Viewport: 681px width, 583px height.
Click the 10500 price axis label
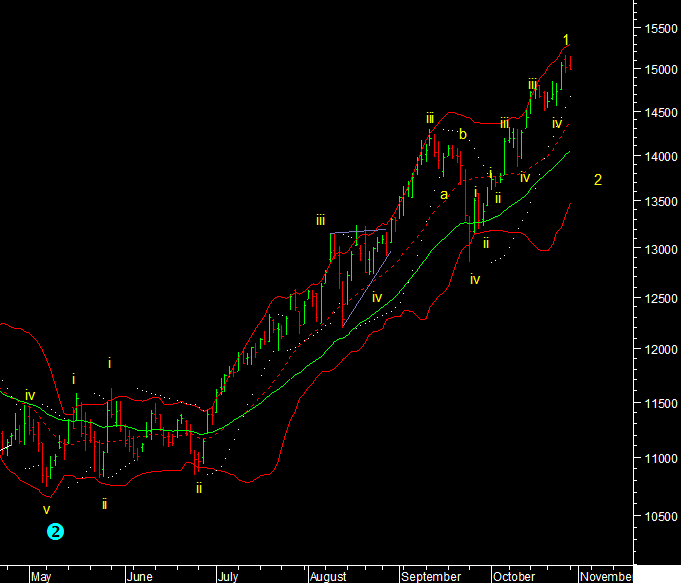[x=661, y=517]
